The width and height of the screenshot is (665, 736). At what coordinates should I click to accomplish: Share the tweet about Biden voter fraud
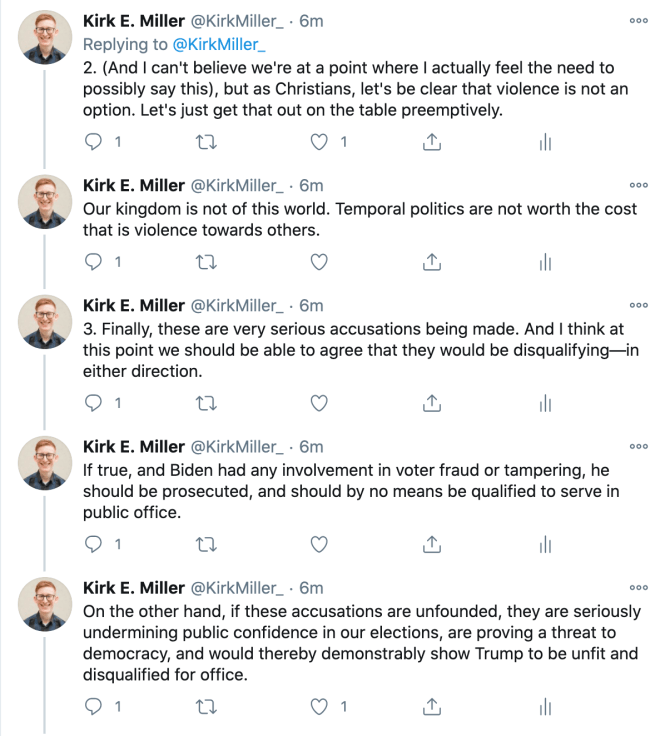point(432,545)
